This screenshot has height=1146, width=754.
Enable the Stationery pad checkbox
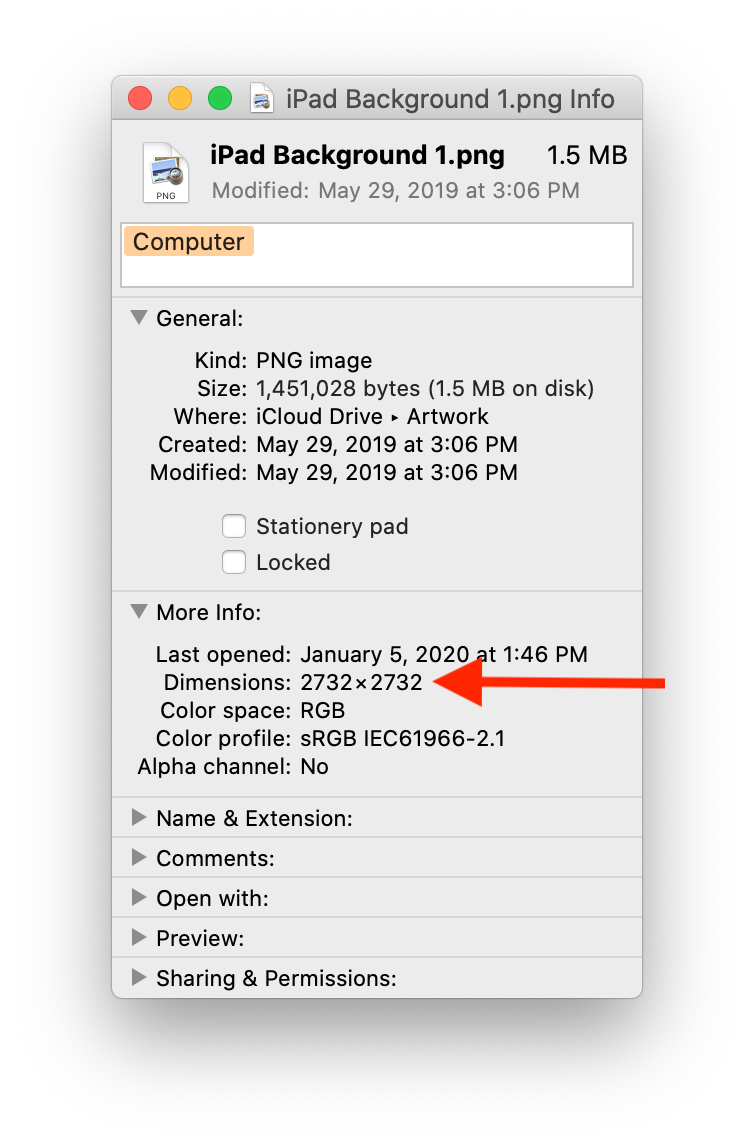[234, 526]
